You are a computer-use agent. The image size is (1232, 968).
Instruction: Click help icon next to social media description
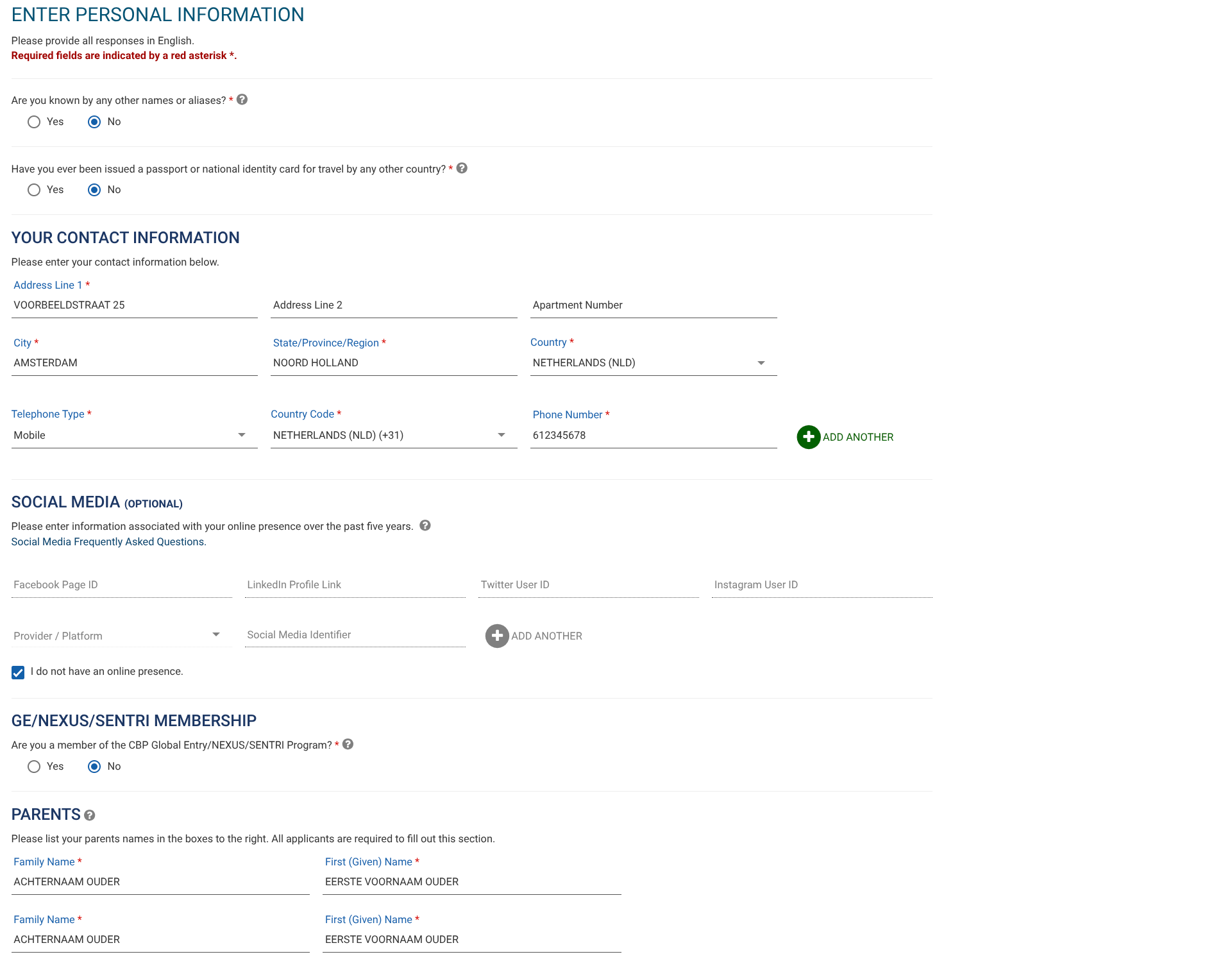425,525
